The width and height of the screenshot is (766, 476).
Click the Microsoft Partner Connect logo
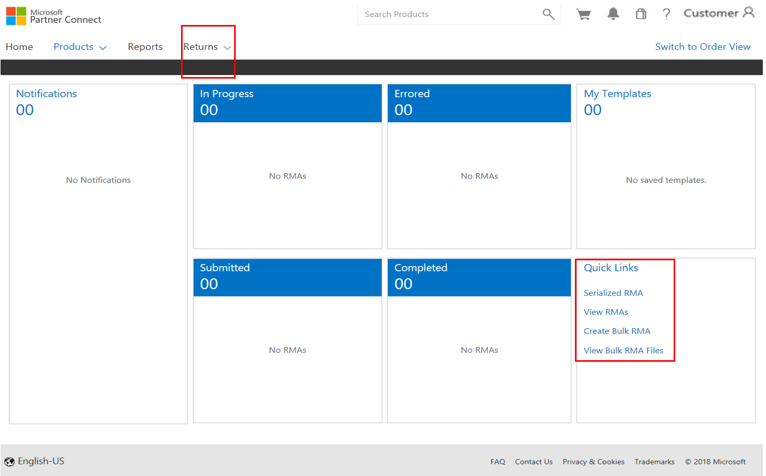coord(53,15)
